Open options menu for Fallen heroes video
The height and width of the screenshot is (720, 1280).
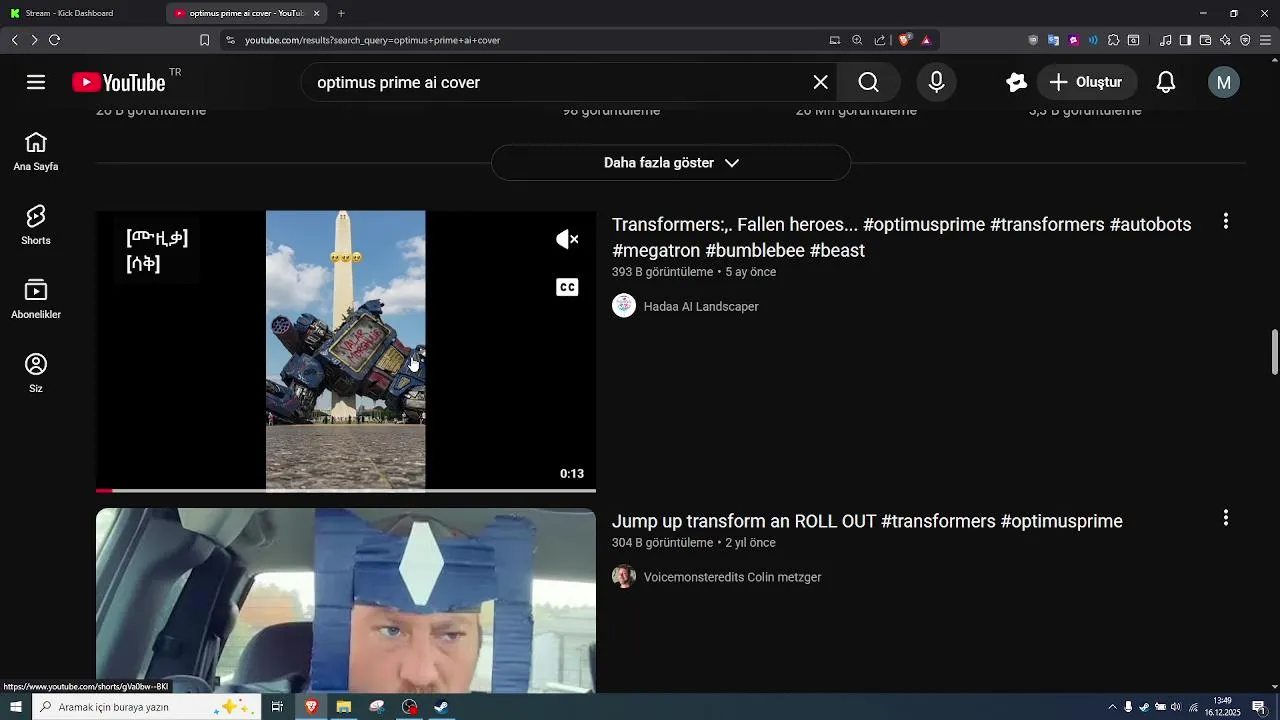pos(1225,221)
